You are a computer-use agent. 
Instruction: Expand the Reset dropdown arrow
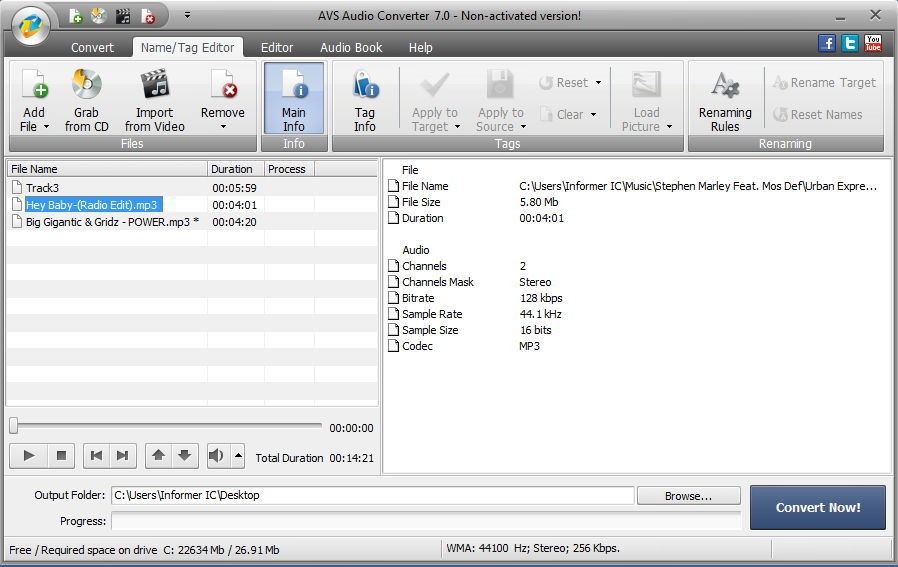[x=598, y=82]
